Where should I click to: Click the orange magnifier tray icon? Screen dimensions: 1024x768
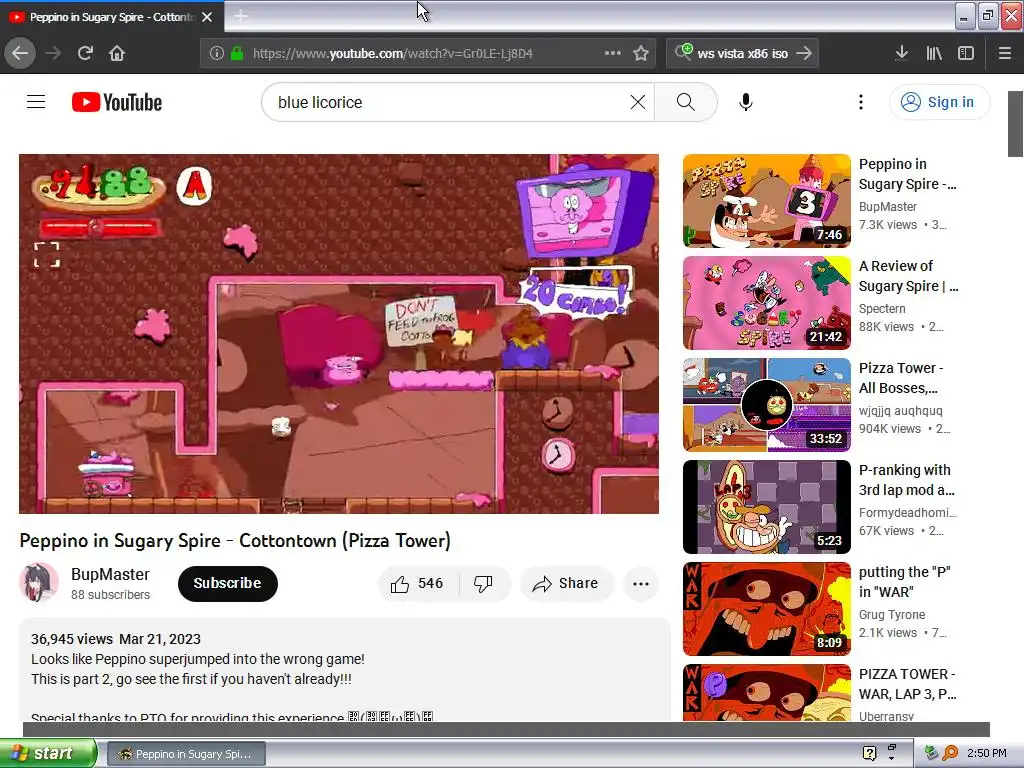[x=950, y=753]
